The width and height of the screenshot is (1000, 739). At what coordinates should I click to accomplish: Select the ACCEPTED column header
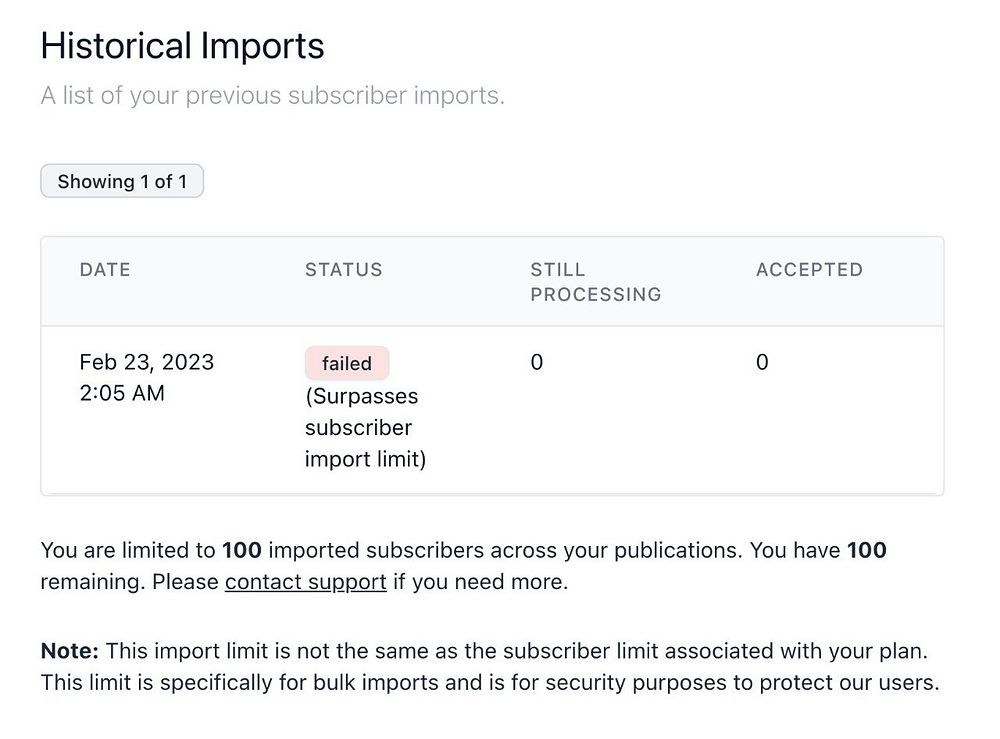tap(809, 270)
